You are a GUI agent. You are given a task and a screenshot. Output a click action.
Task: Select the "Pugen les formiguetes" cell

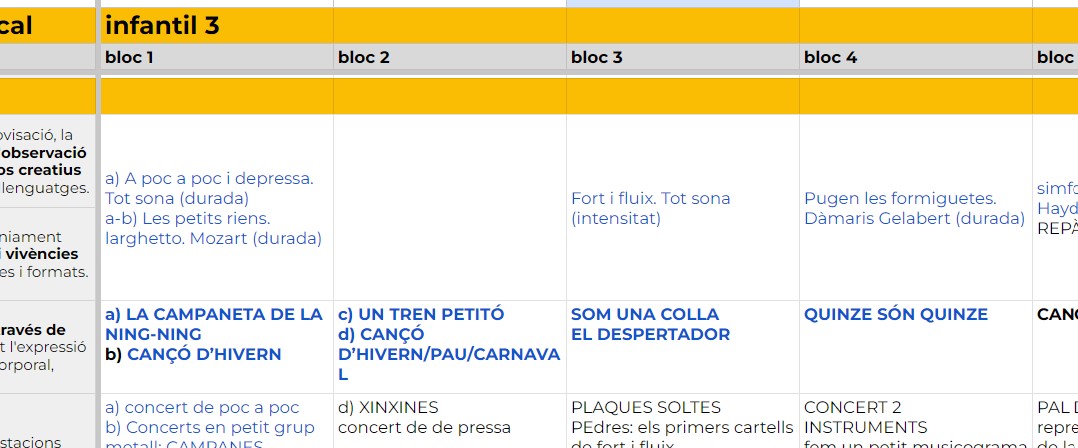click(915, 208)
